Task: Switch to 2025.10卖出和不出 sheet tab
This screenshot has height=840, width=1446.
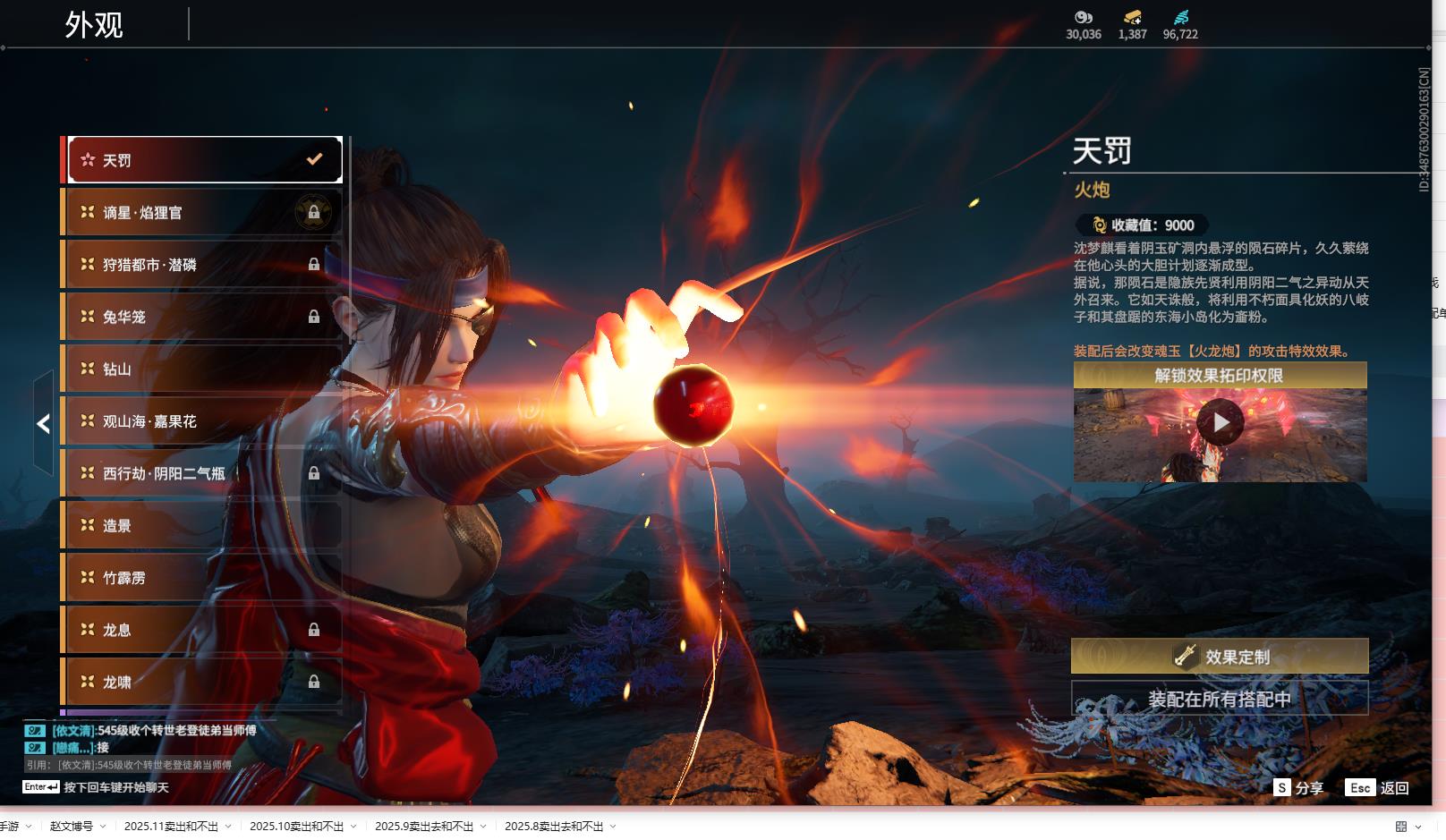Action: [296, 827]
